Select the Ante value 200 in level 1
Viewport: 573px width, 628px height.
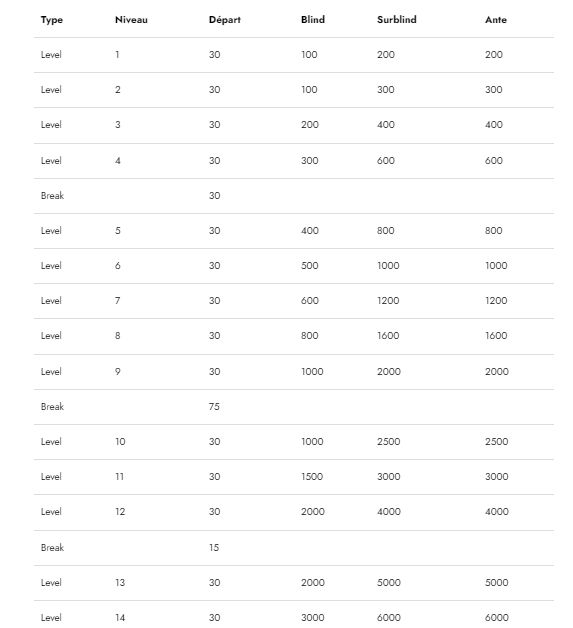[x=494, y=54]
